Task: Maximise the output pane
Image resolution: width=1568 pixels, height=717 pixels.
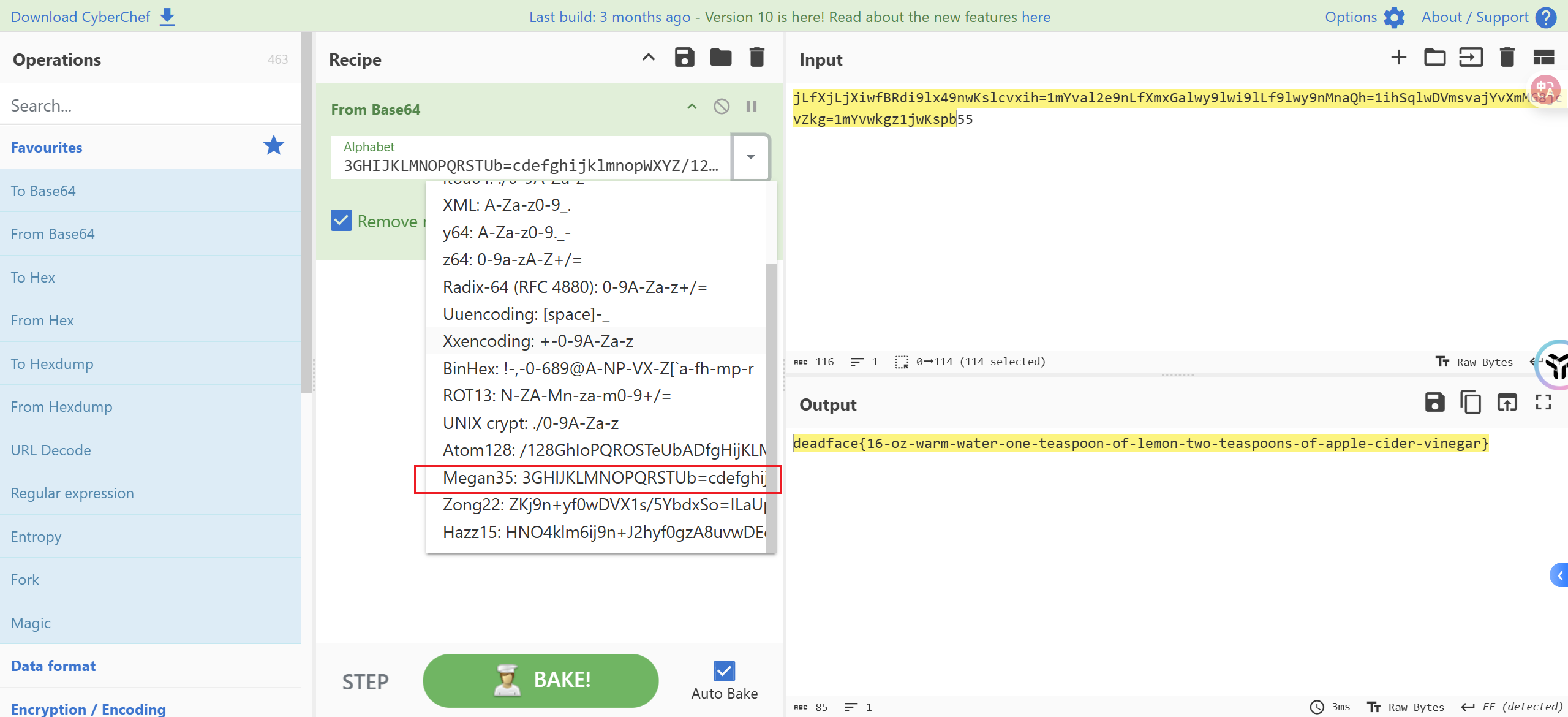Action: [1543, 403]
